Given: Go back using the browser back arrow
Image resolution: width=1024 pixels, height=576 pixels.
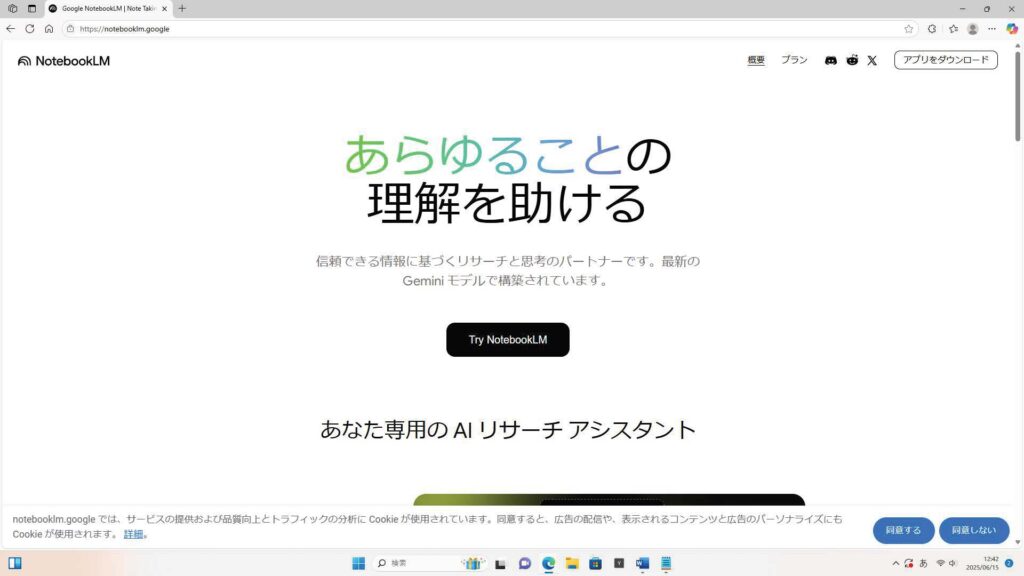Looking at the screenshot, I should [10, 29].
